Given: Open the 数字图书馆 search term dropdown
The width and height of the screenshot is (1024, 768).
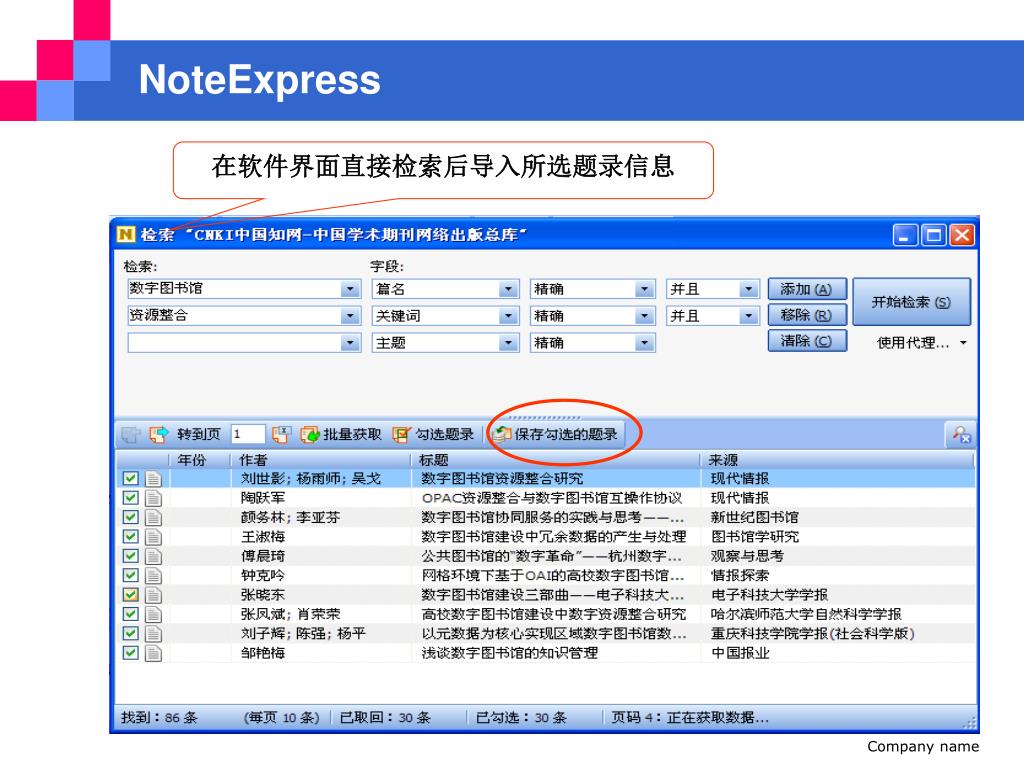Looking at the screenshot, I should [350, 289].
